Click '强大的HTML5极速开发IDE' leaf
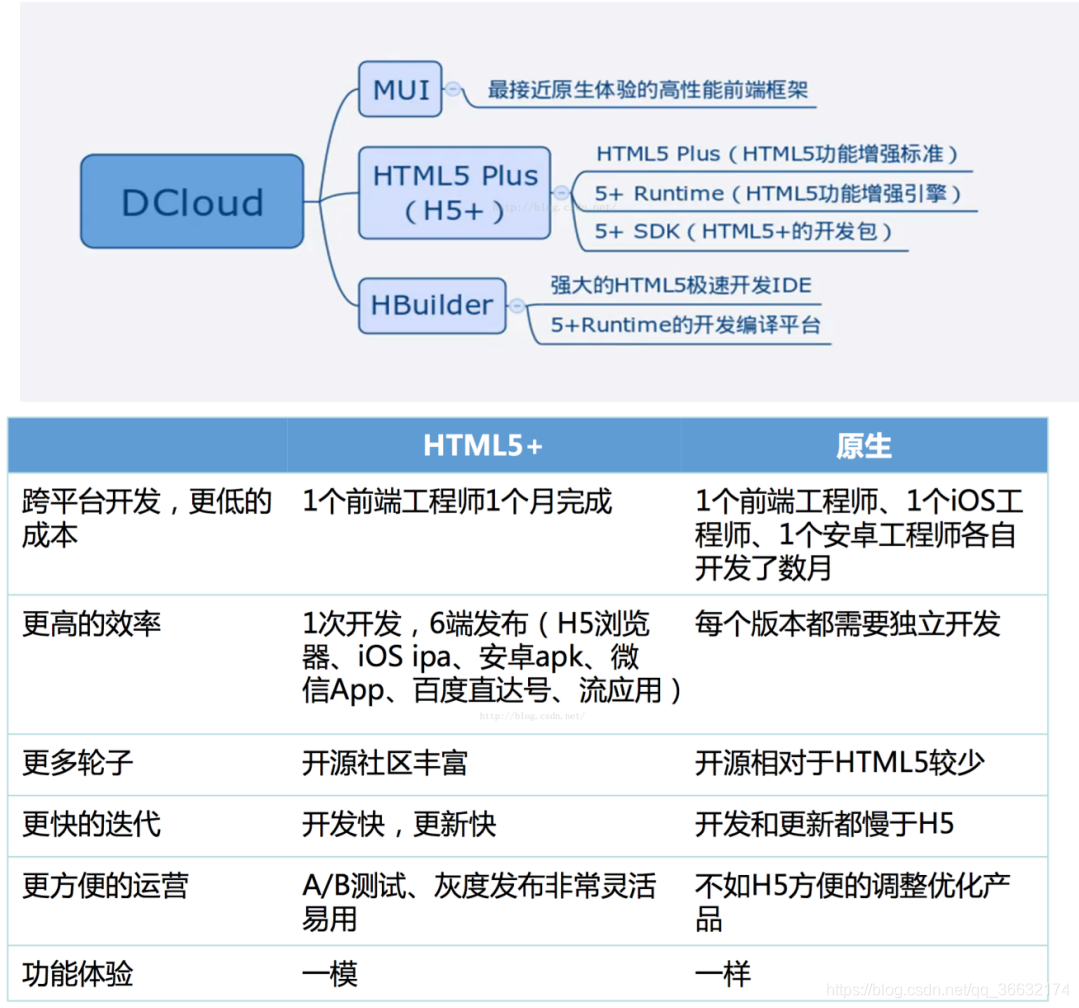 (x=681, y=285)
